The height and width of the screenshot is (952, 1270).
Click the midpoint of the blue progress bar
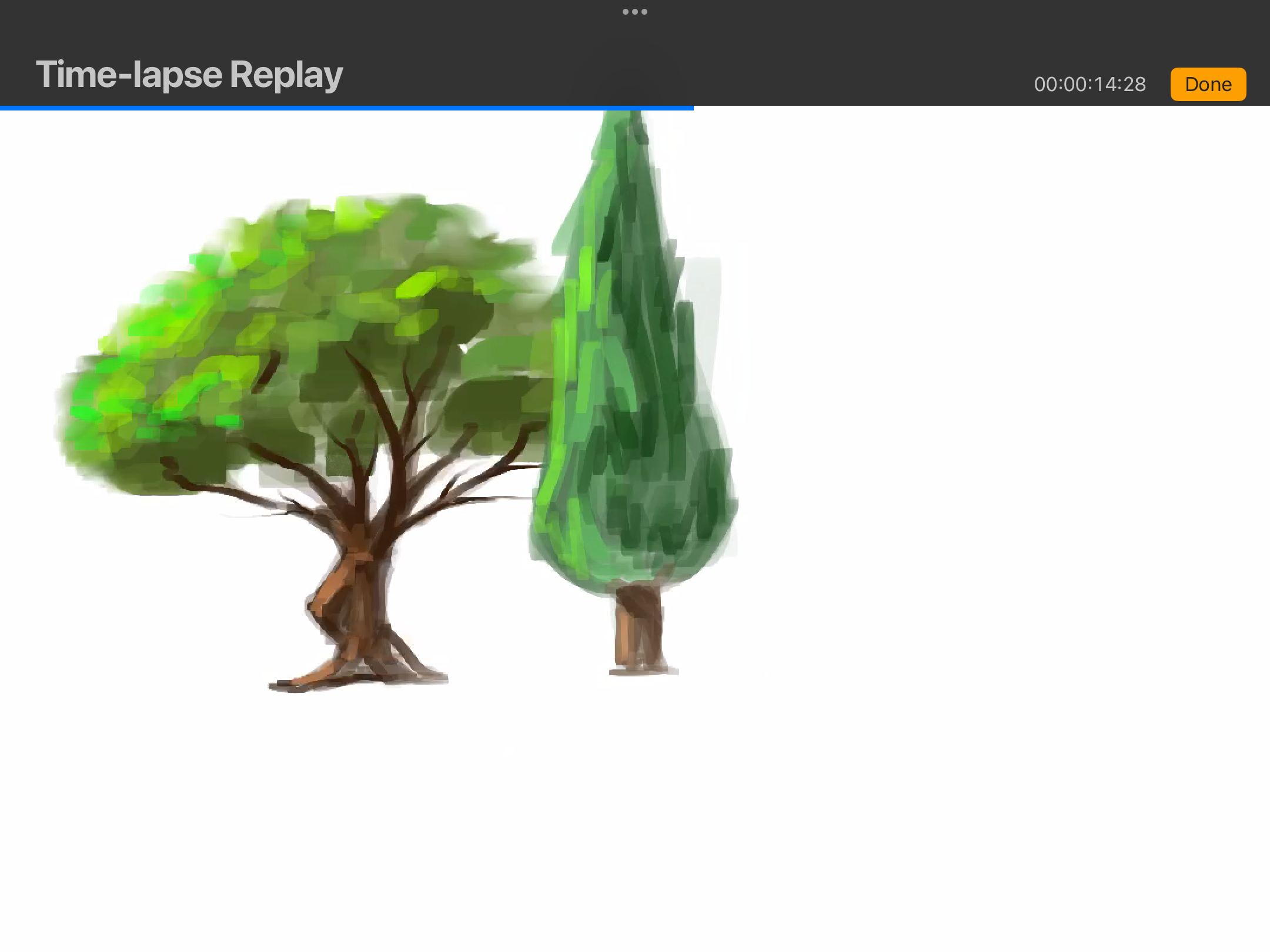[347, 108]
